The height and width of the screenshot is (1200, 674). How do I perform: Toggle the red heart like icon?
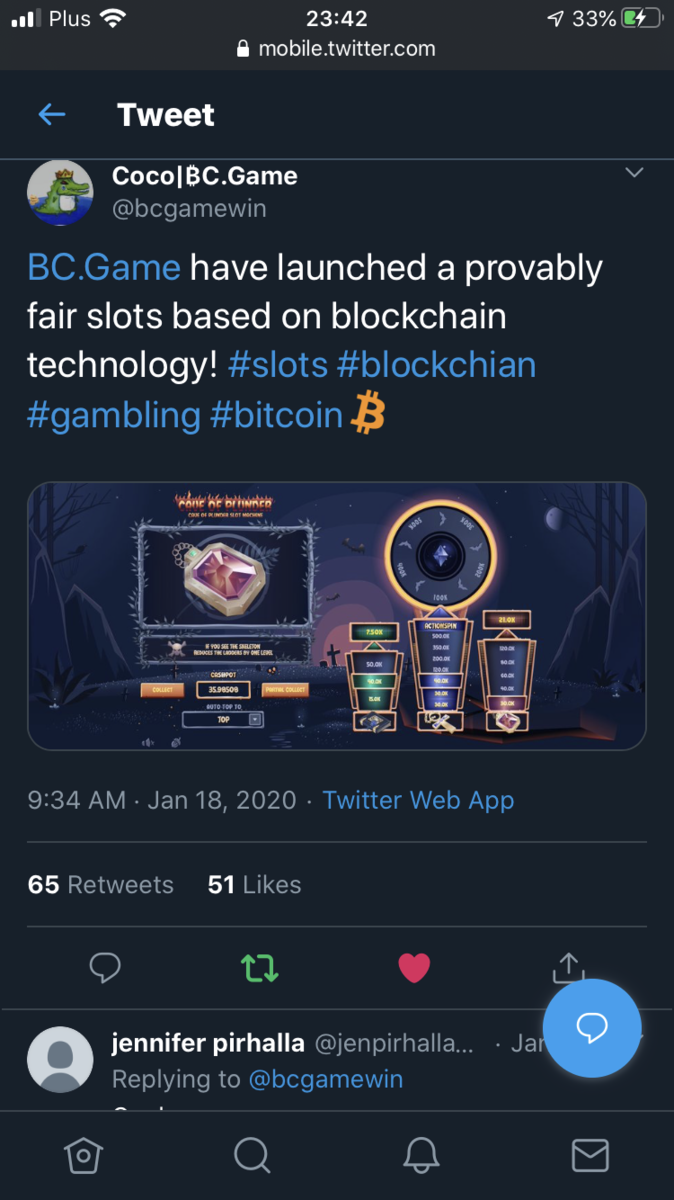[414, 966]
